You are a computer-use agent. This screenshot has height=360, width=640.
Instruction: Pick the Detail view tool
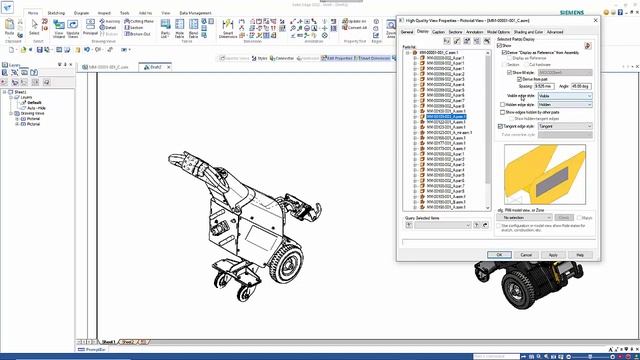(108, 27)
